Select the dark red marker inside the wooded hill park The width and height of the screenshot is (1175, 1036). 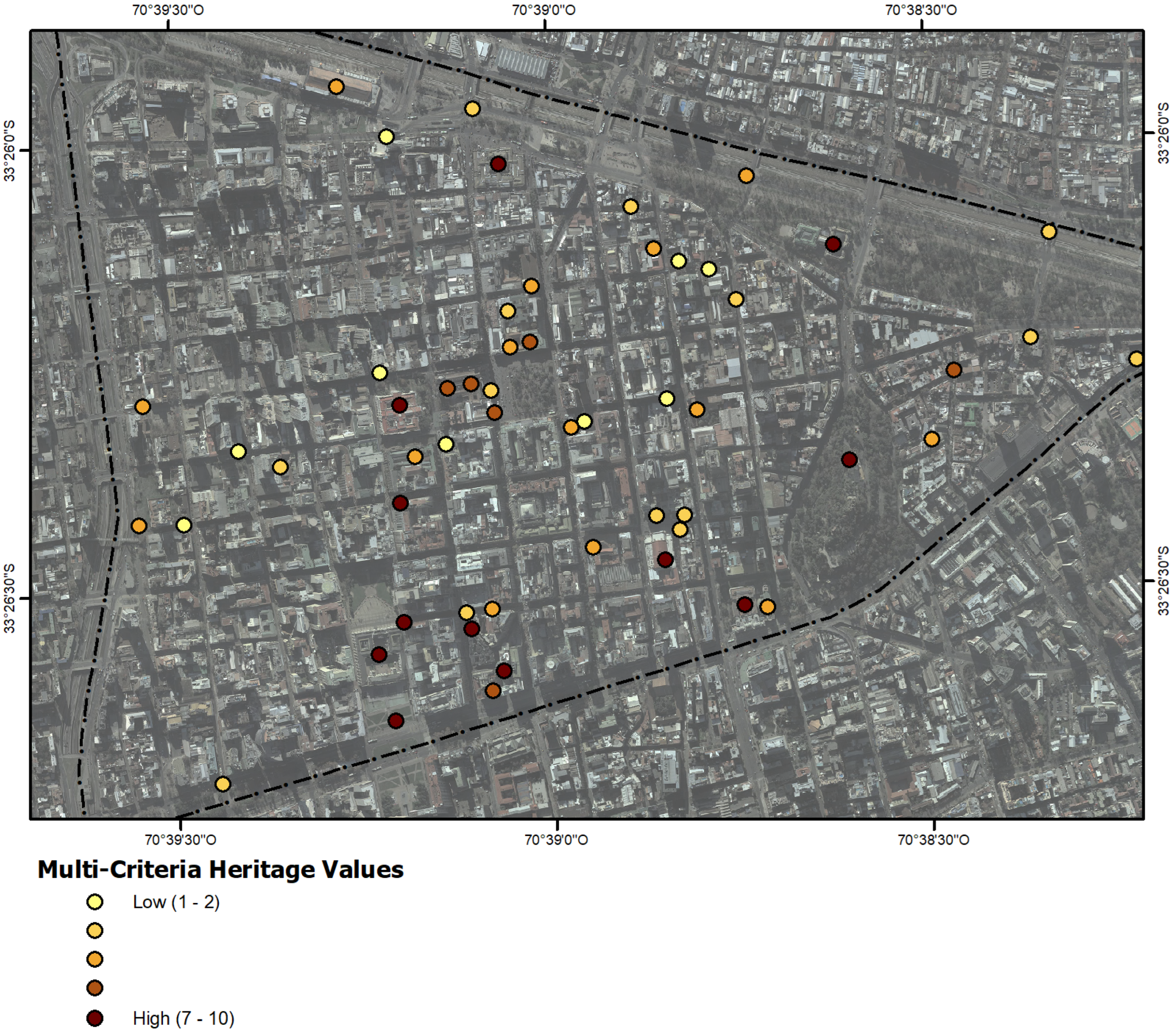point(849,460)
